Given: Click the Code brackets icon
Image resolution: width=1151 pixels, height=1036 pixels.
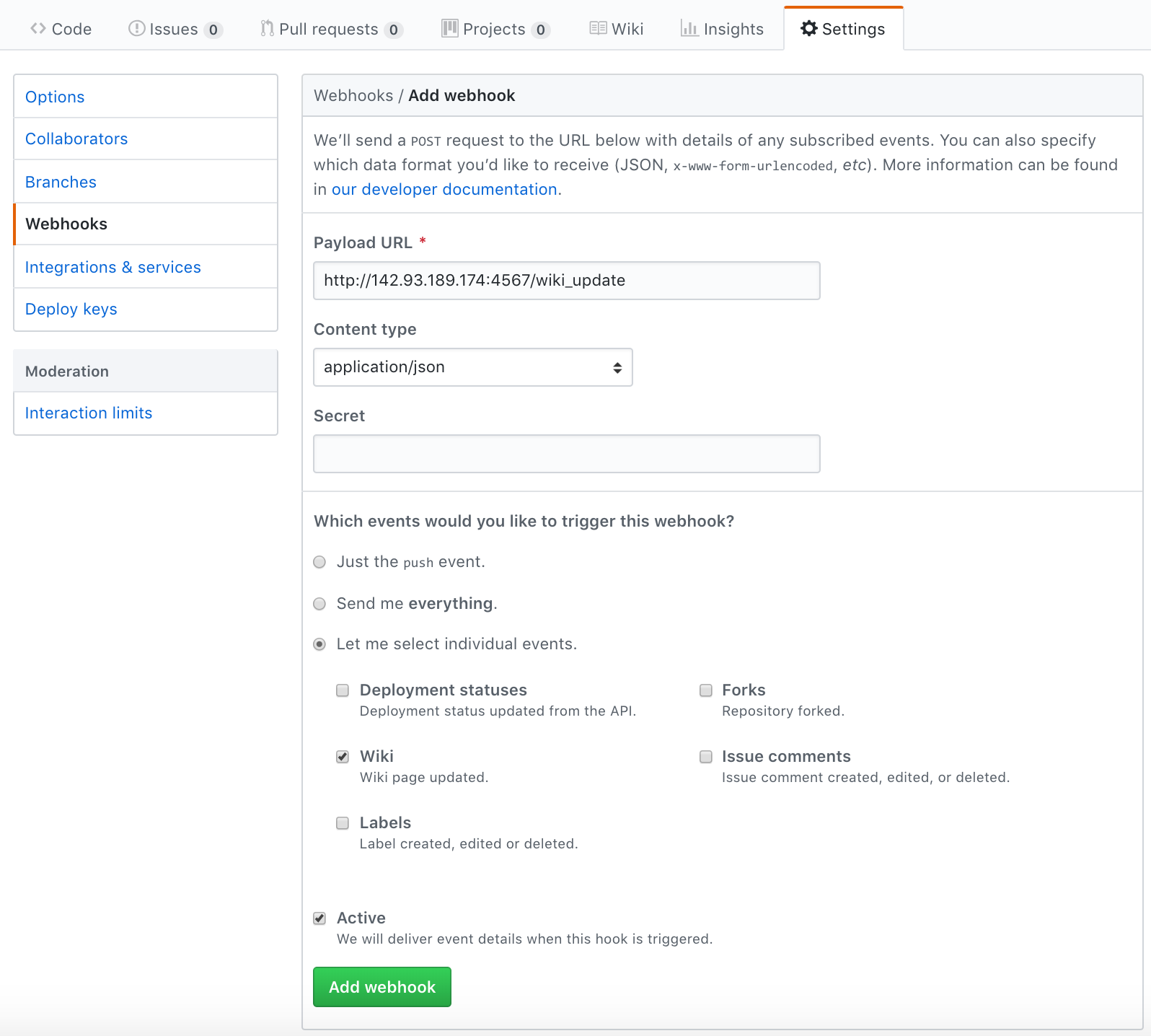Looking at the screenshot, I should [x=38, y=29].
